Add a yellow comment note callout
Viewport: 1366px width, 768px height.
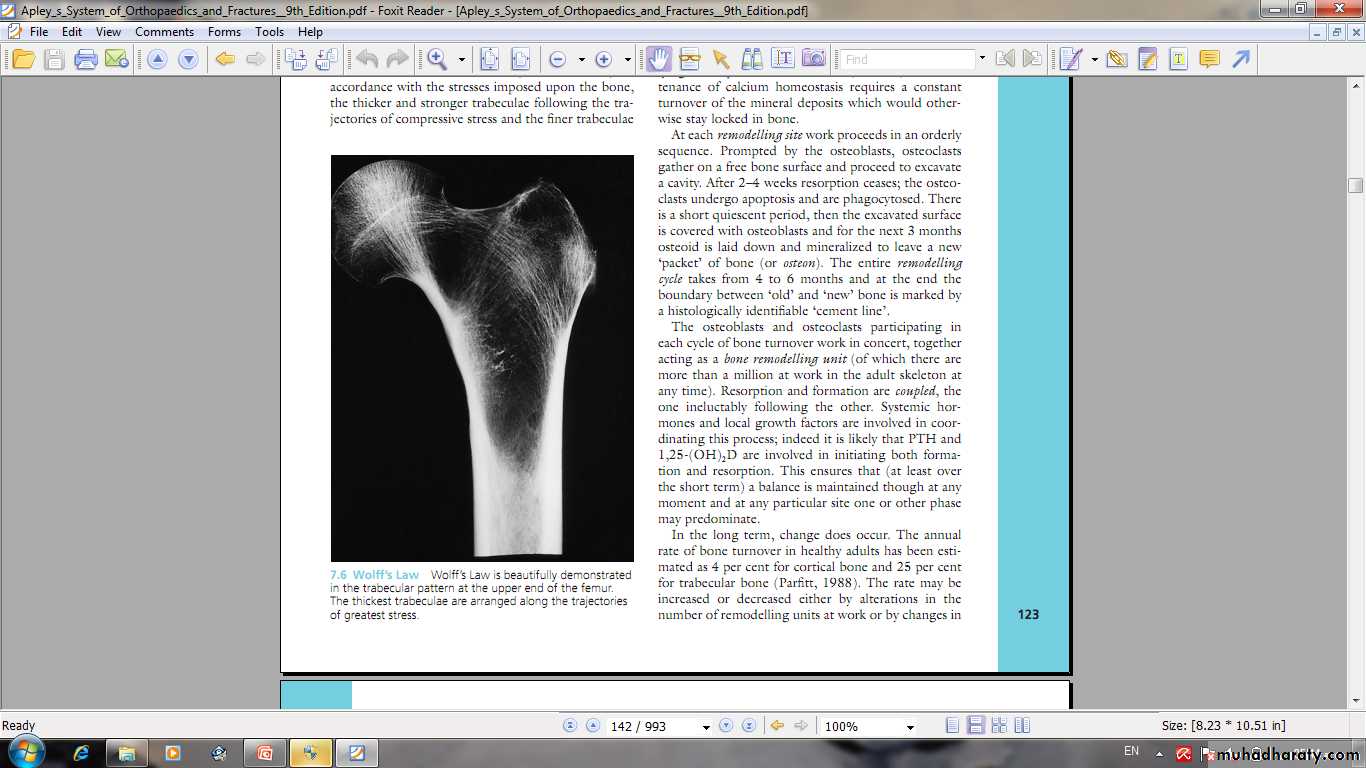click(1209, 60)
